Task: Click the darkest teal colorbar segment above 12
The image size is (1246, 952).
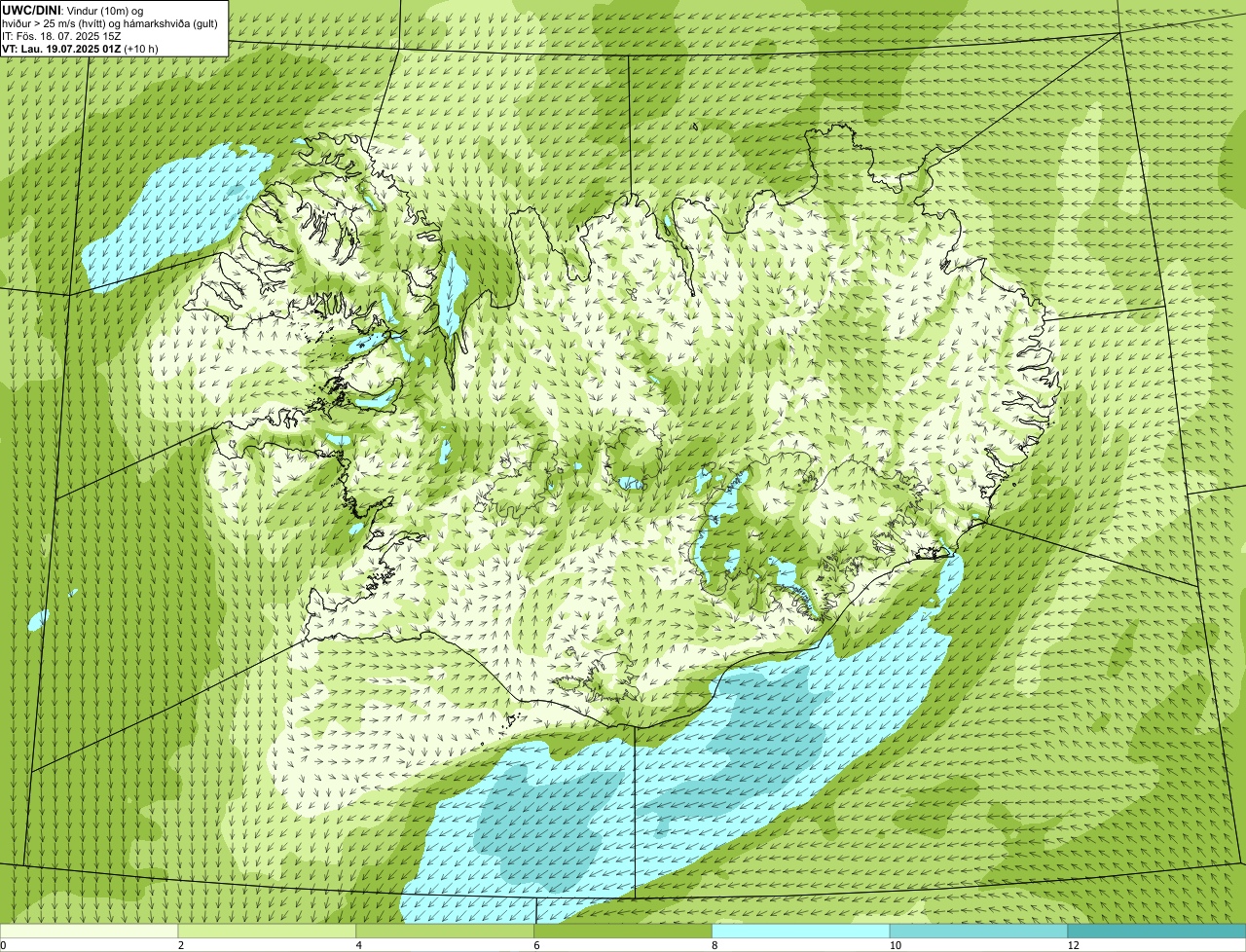Action: [x=1156, y=932]
